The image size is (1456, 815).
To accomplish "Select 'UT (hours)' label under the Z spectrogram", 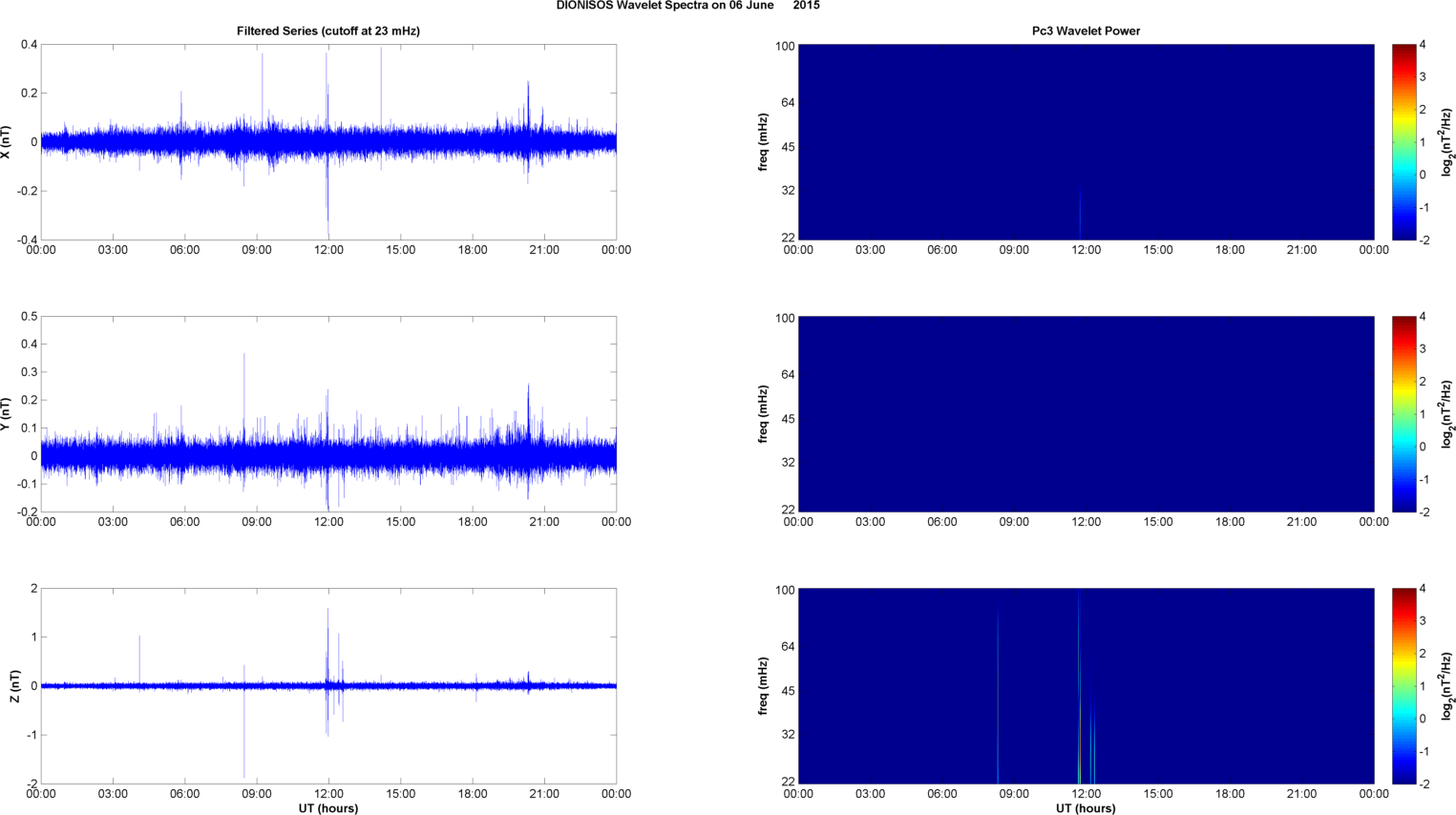I will click(1086, 808).
